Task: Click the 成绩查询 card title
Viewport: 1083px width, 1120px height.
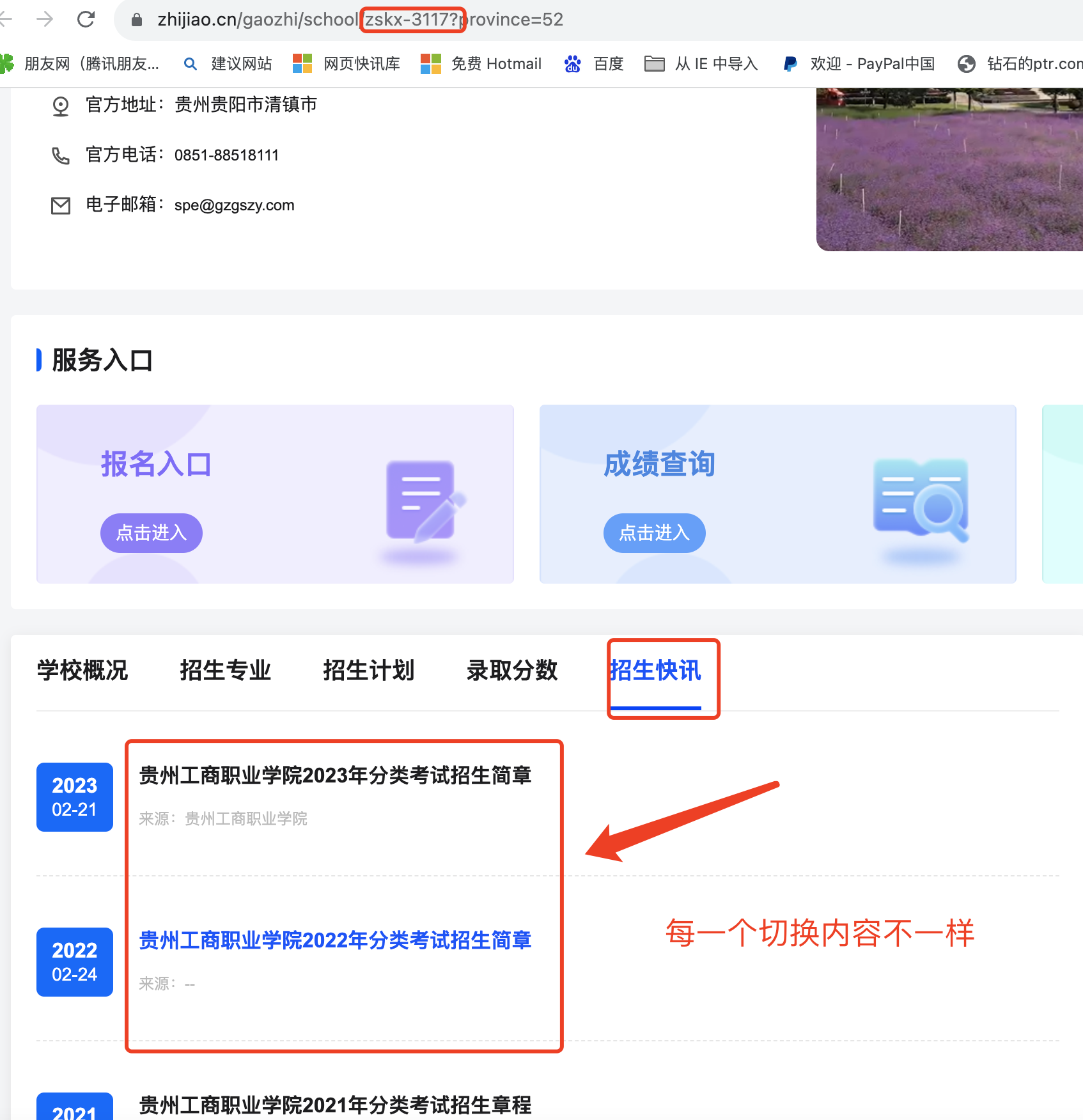Action: pos(660,464)
